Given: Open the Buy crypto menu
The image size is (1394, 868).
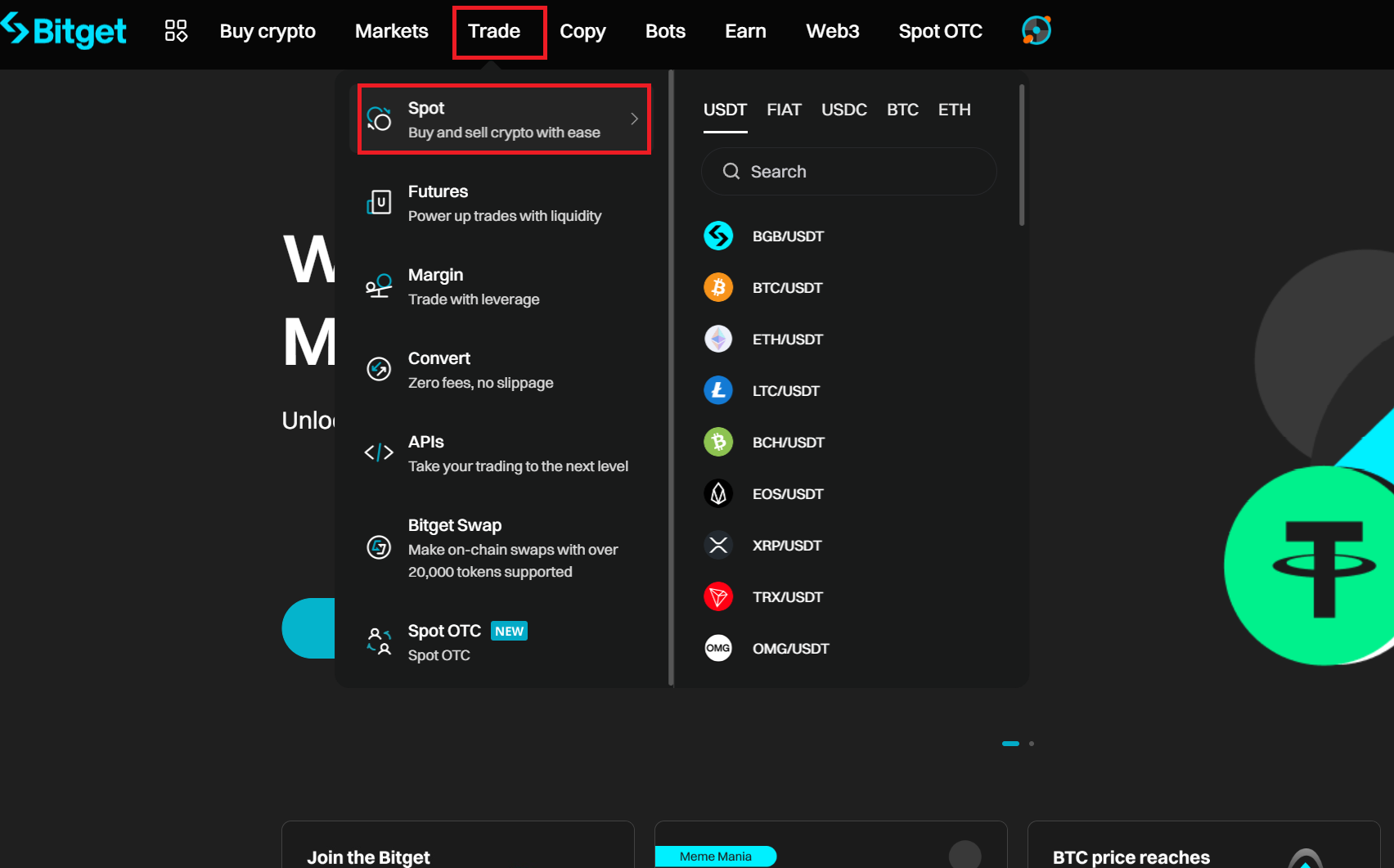Looking at the screenshot, I should point(268,31).
